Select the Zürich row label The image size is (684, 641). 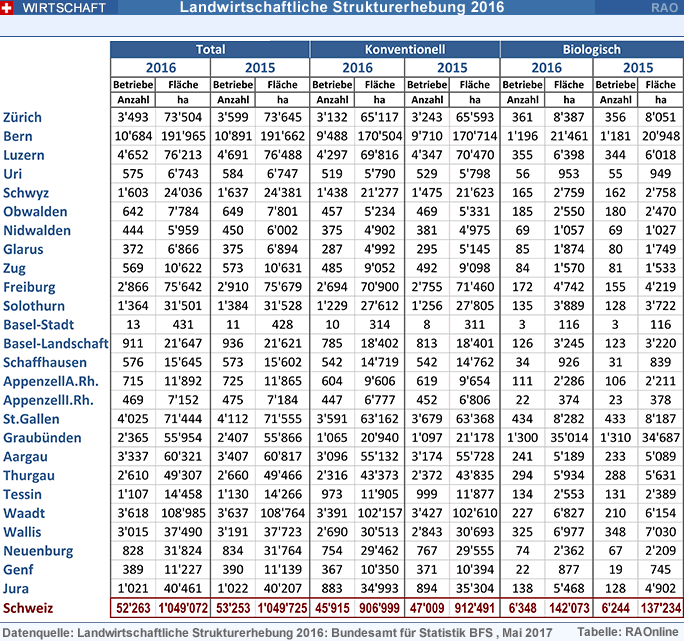(23, 118)
